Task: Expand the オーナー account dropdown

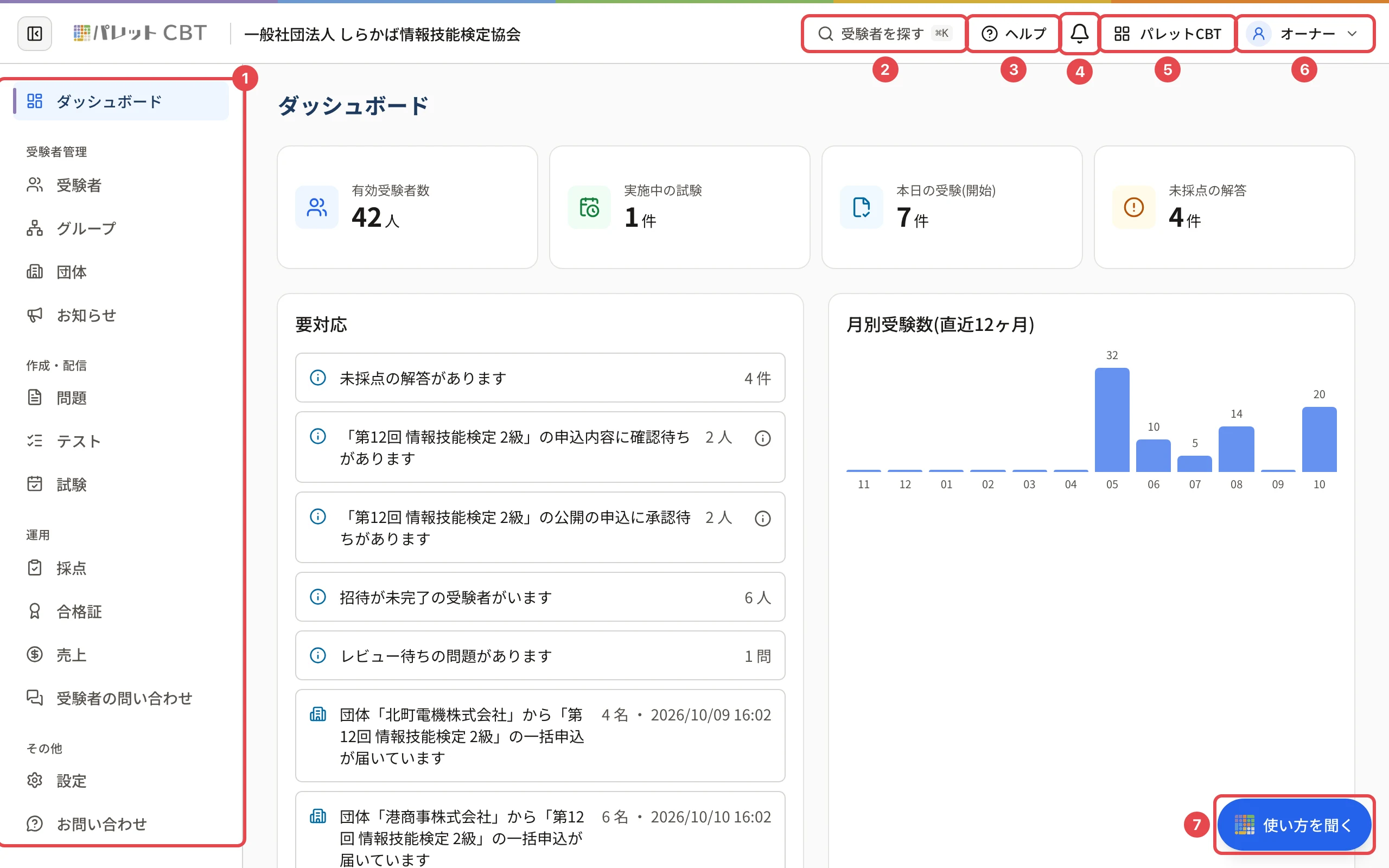Action: [1304, 34]
